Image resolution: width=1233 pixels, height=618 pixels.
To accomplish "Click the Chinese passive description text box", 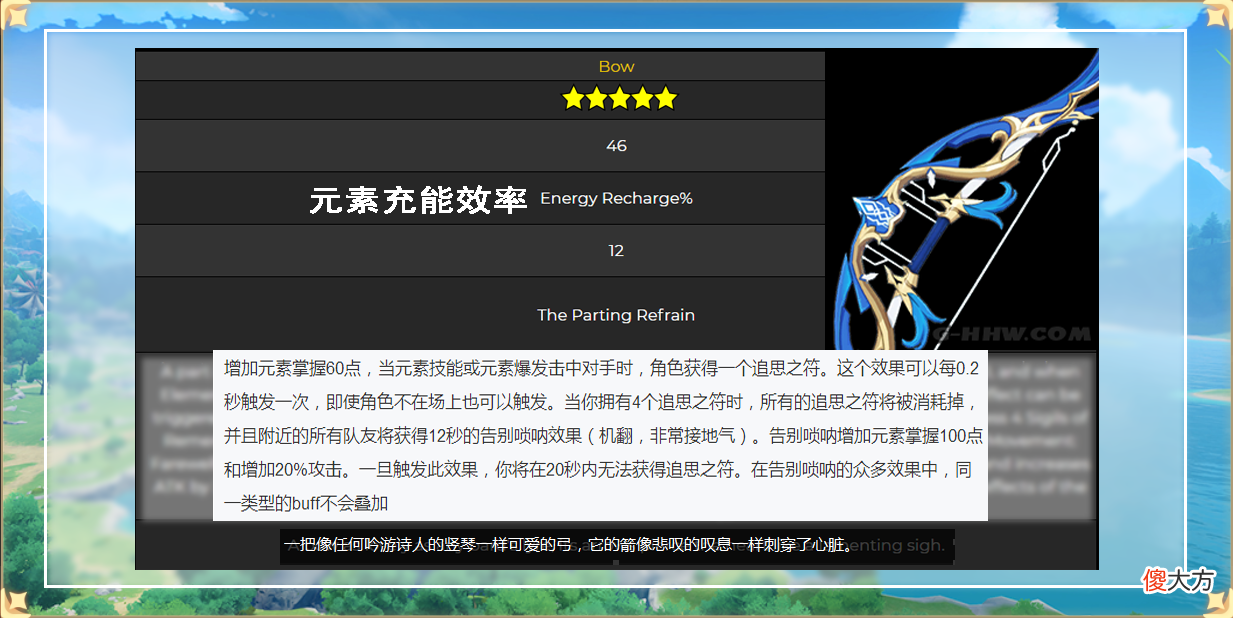I will [600, 435].
